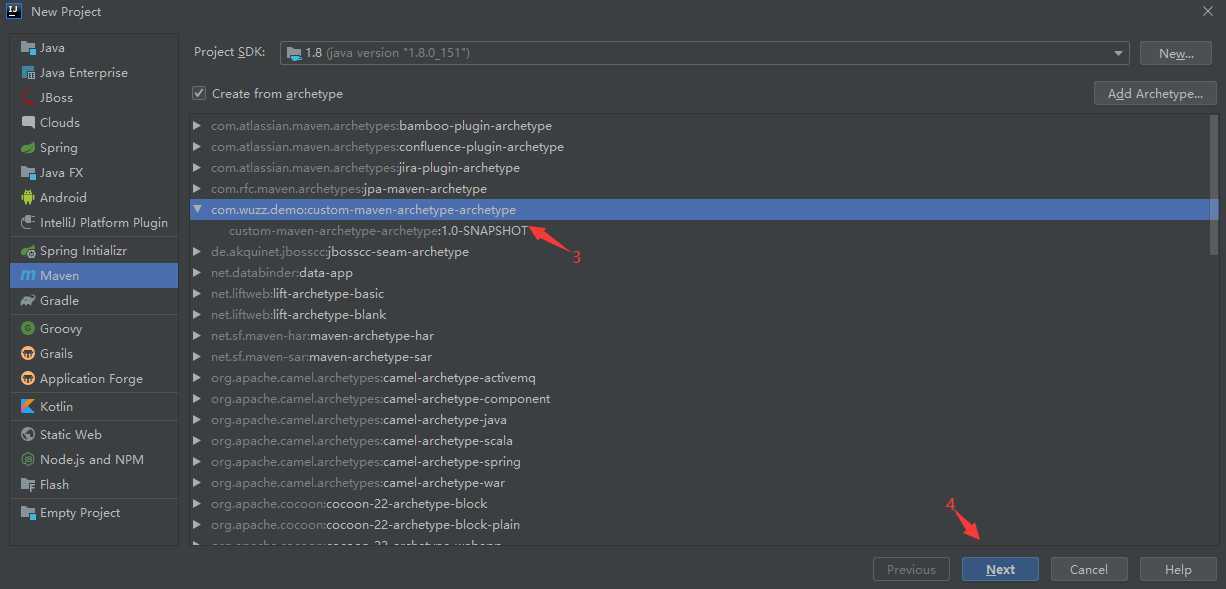Screen dimensions: 1226x589
Task: Choose Gradle project type
Action: click(94, 301)
